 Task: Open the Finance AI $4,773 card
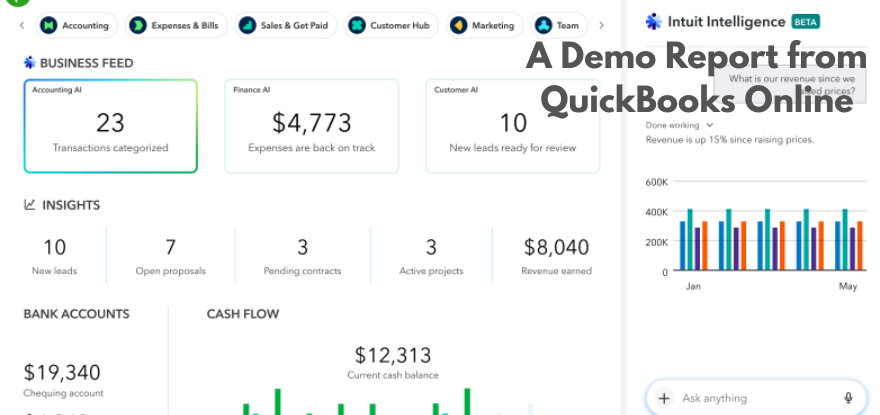[x=311, y=126]
